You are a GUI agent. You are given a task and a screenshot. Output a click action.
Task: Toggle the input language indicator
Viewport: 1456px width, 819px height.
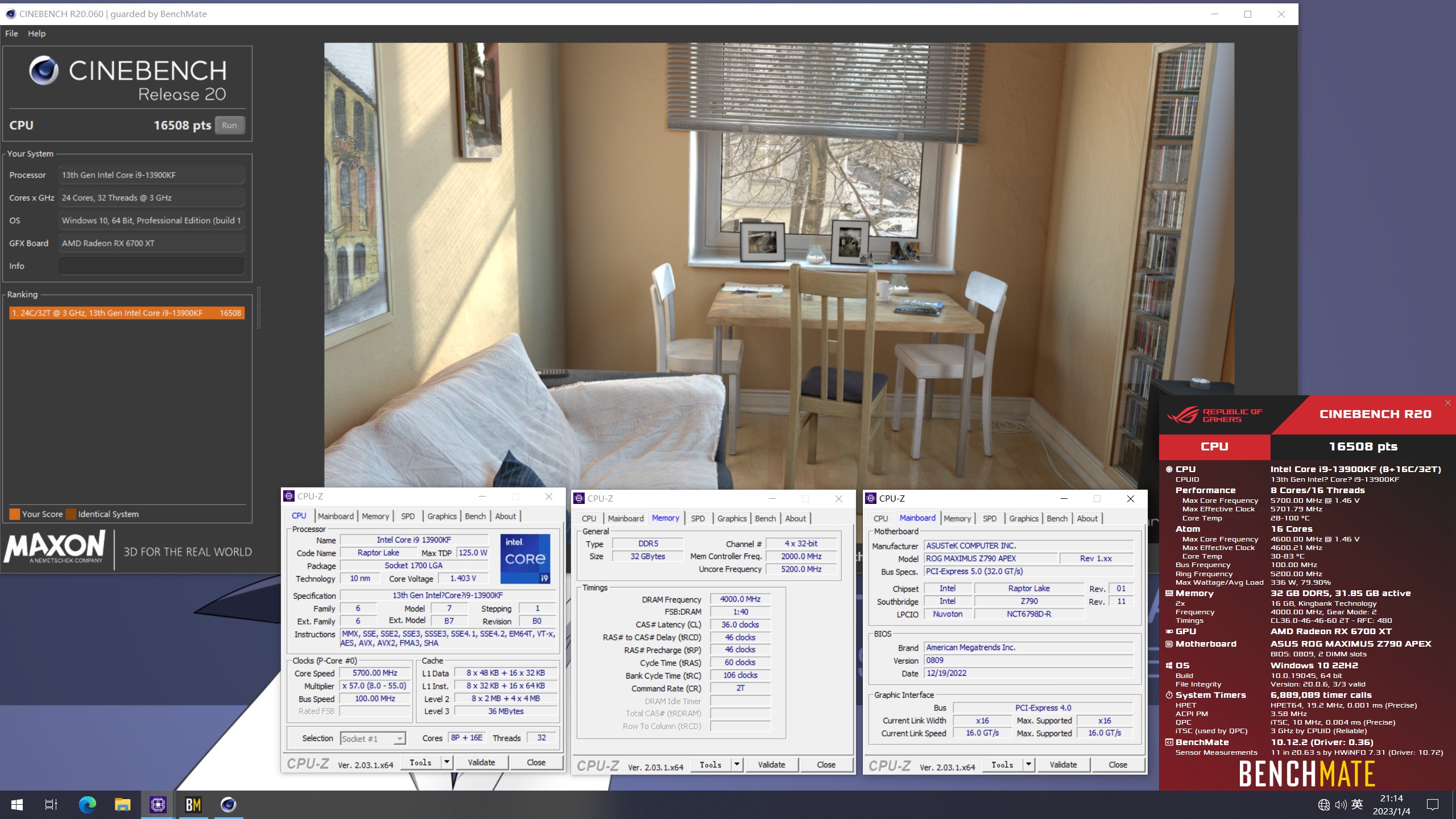[1357, 804]
